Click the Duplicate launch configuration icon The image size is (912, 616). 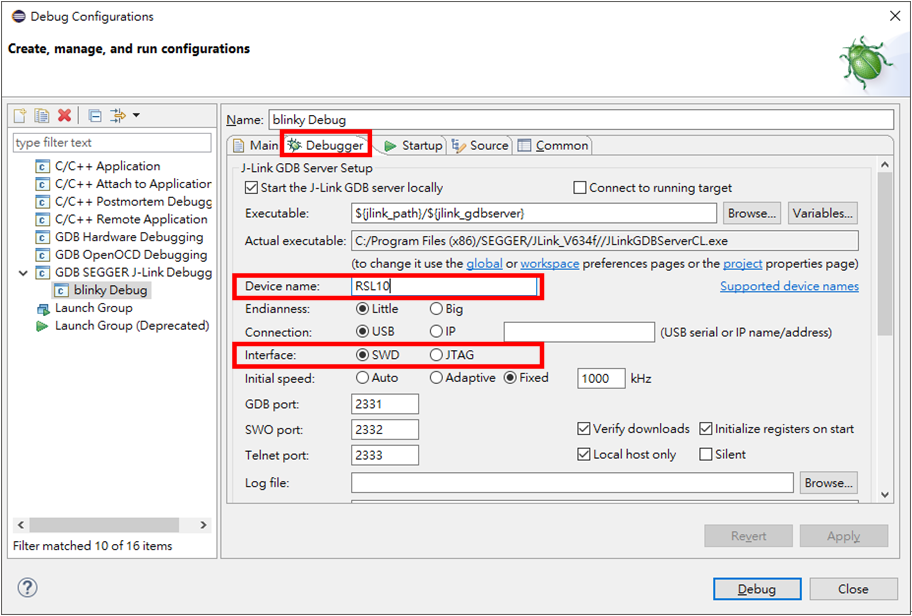tap(41, 116)
